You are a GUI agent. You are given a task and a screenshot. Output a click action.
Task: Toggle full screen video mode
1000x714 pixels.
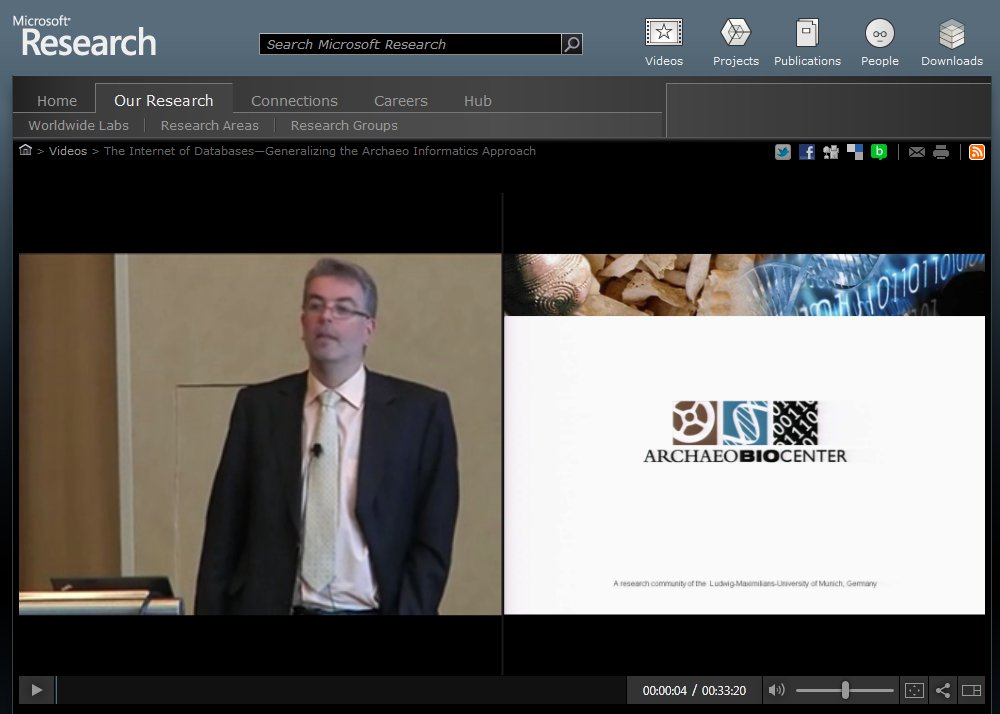click(x=914, y=690)
